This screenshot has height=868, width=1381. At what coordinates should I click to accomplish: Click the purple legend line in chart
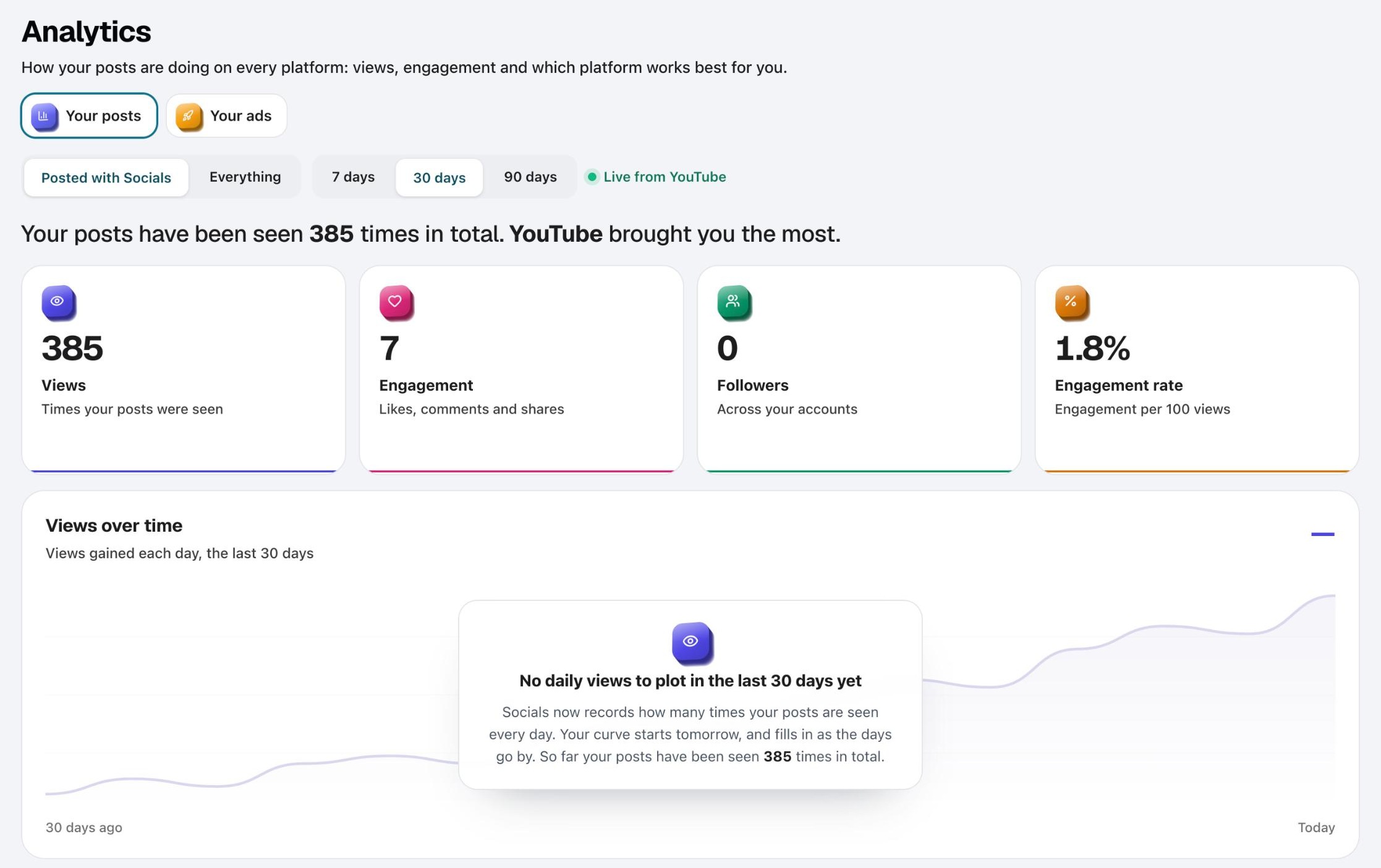(1322, 534)
